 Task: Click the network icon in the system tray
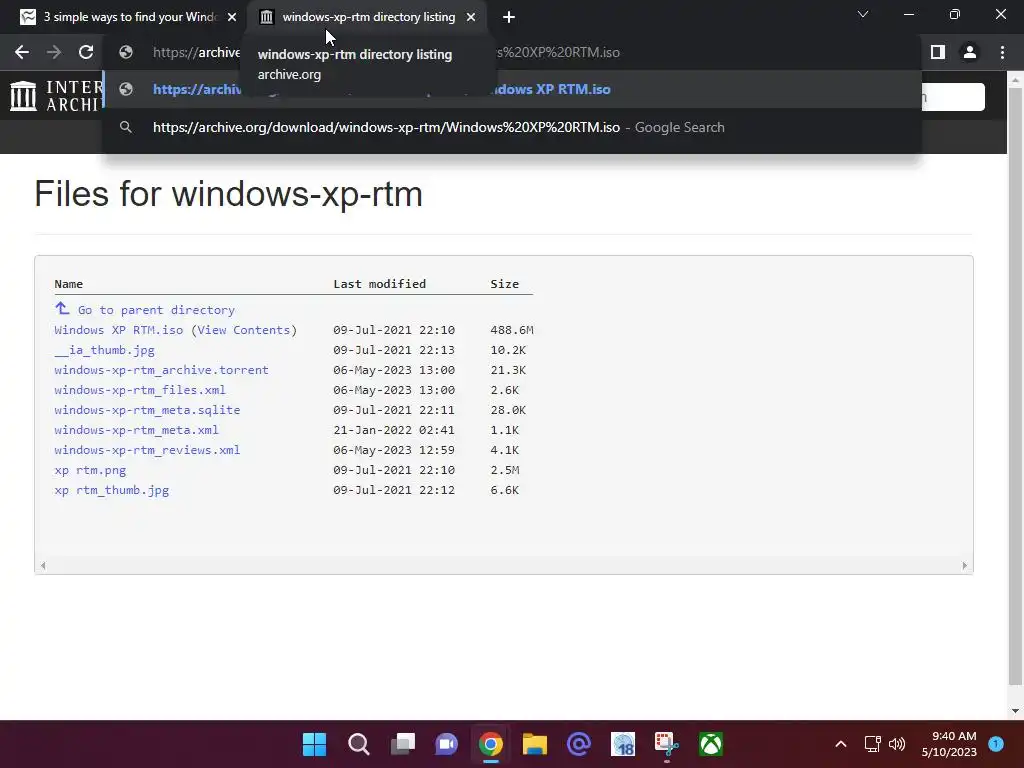872,744
